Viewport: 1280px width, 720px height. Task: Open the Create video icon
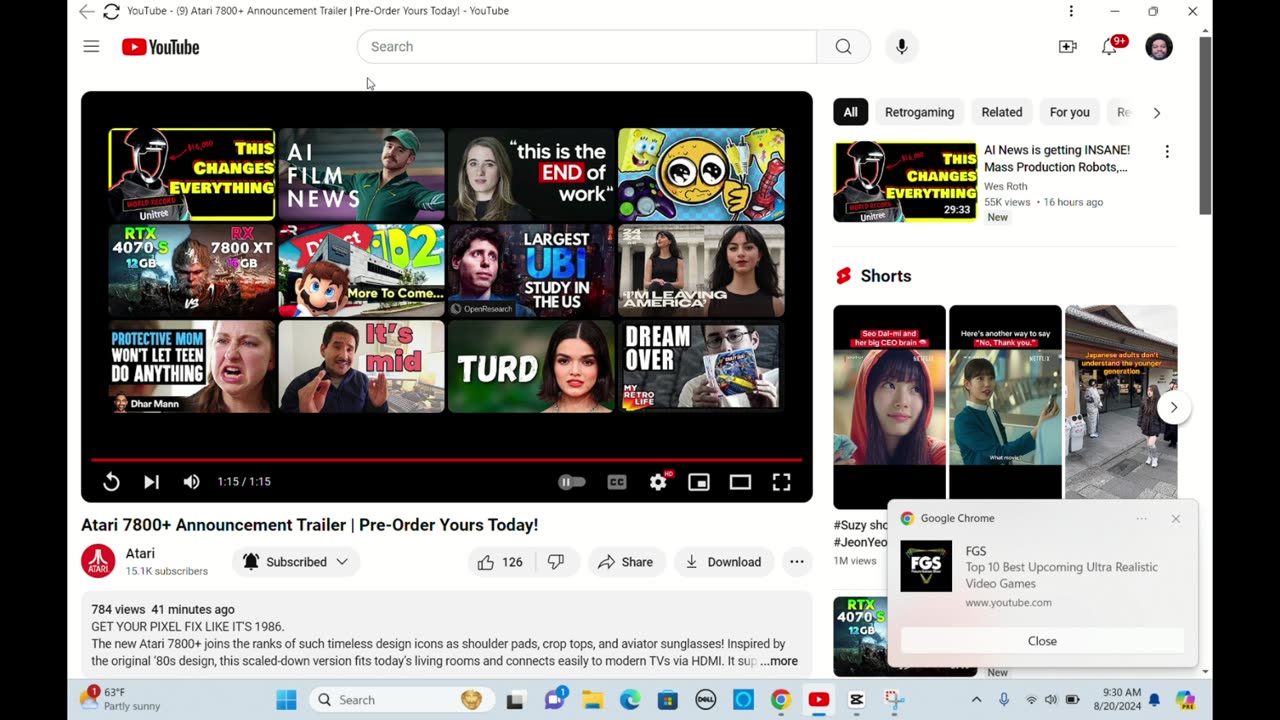(x=1068, y=47)
